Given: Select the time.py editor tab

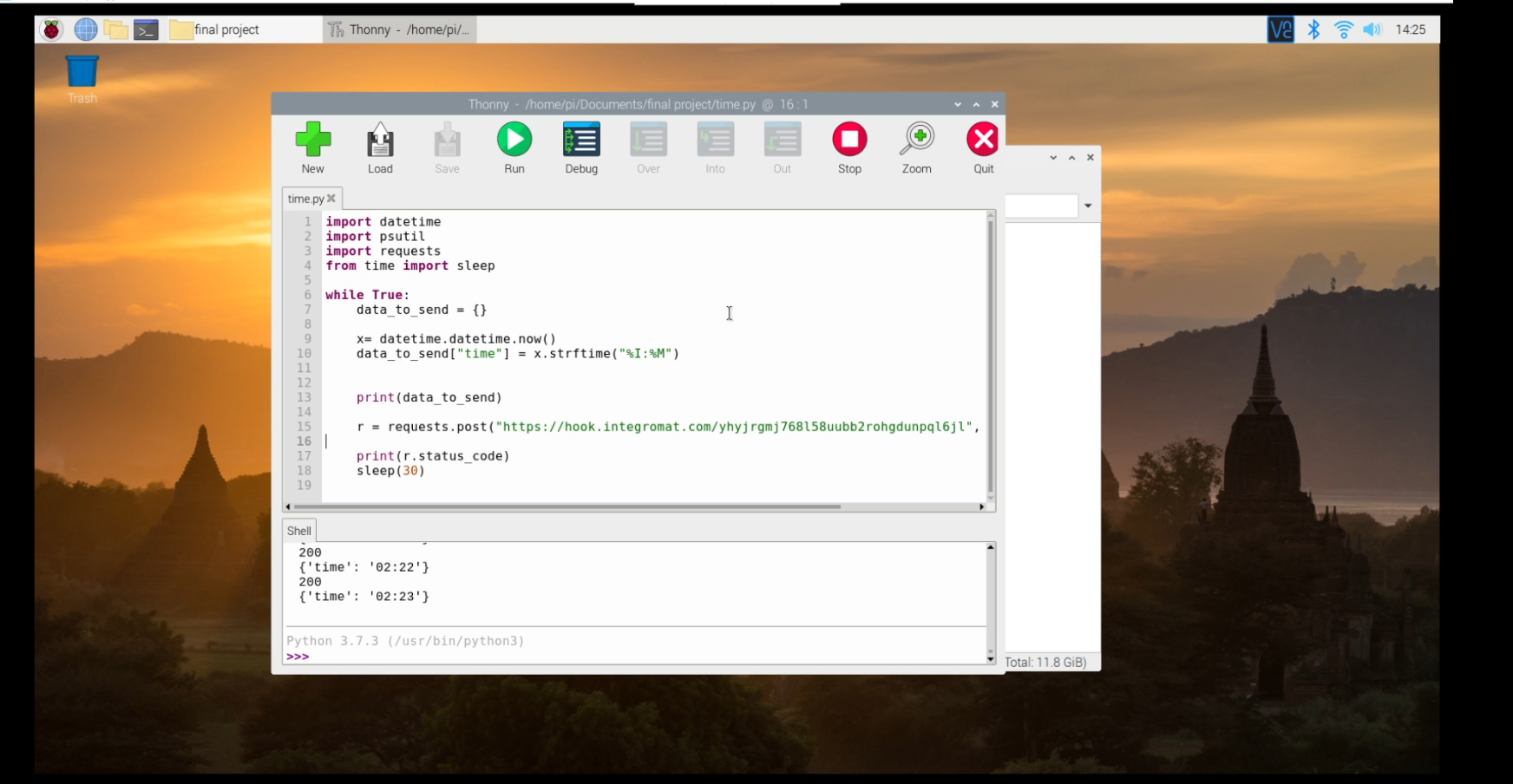Looking at the screenshot, I should 305,199.
